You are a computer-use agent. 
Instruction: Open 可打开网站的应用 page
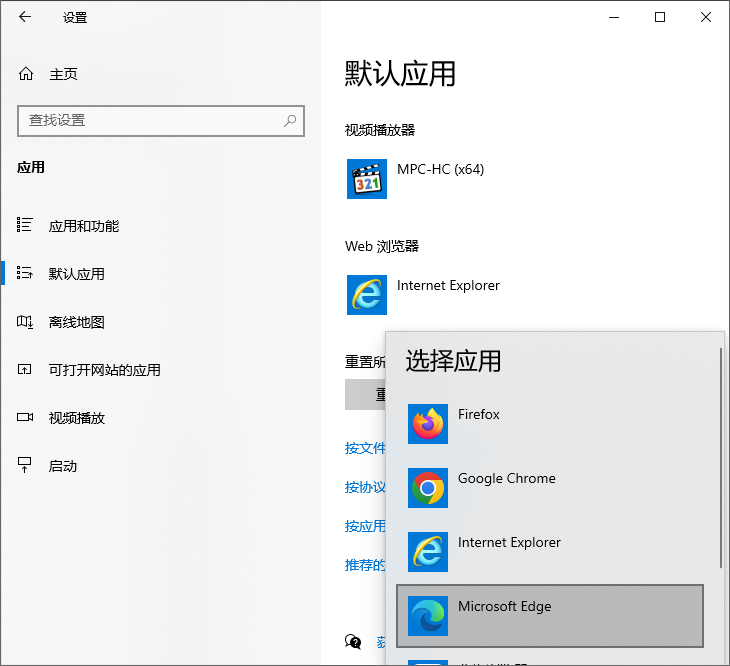pyautogui.click(x=105, y=370)
